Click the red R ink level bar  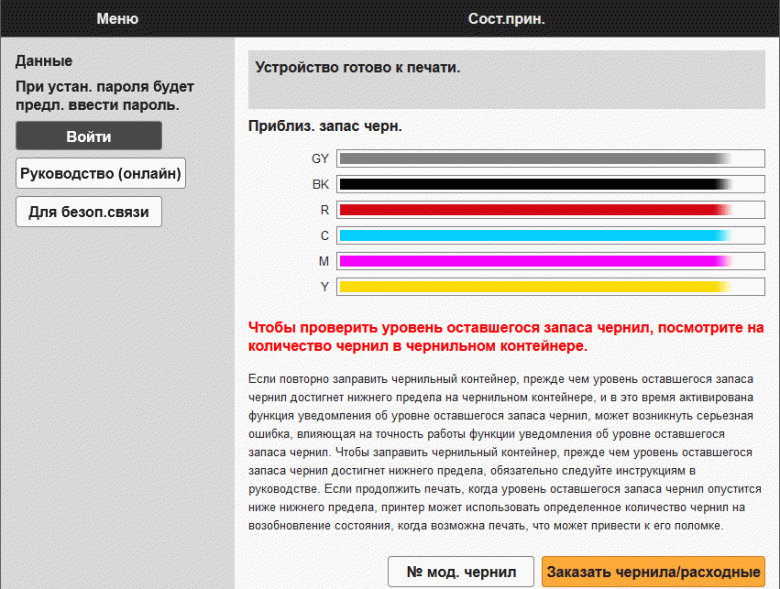(550, 210)
